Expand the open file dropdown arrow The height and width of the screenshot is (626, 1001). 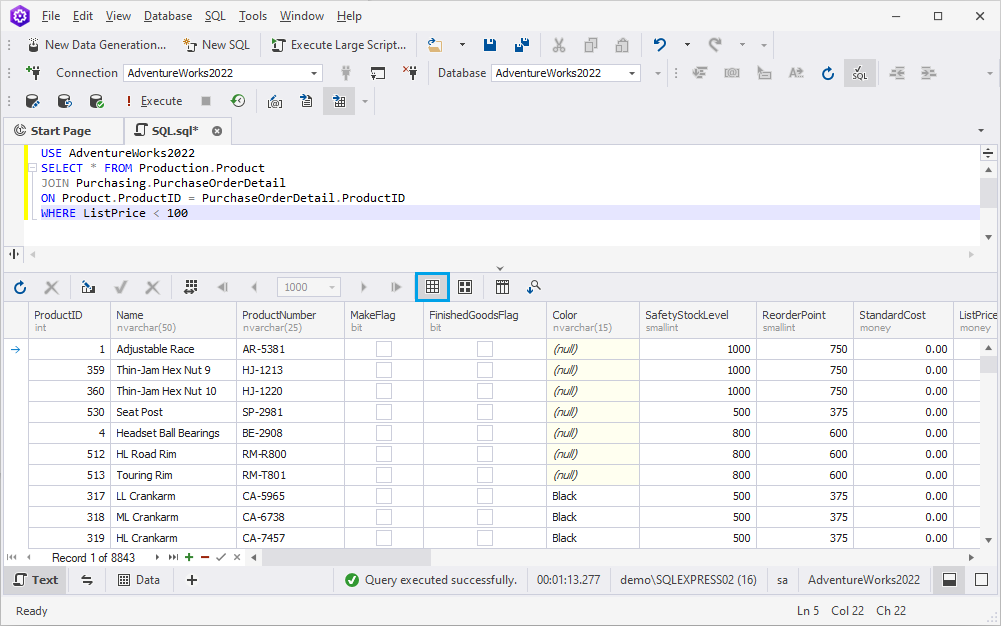point(462,45)
